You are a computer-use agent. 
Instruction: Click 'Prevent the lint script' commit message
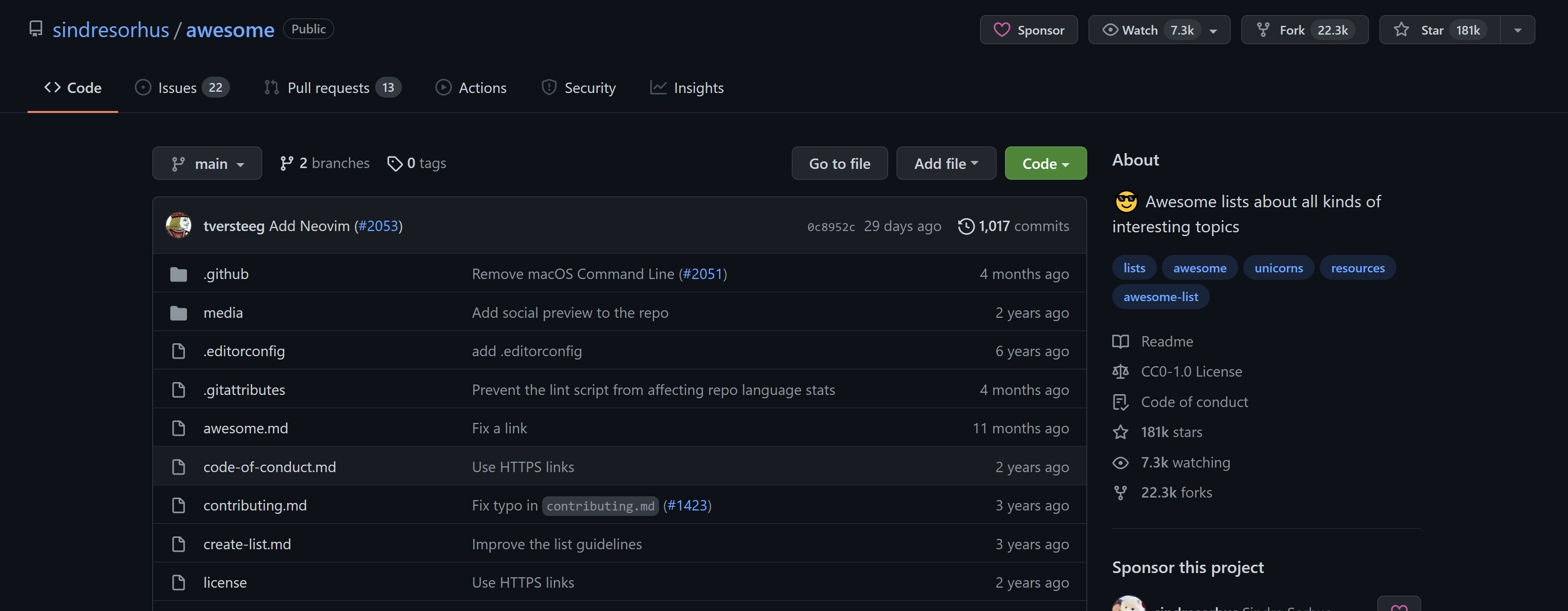653,390
